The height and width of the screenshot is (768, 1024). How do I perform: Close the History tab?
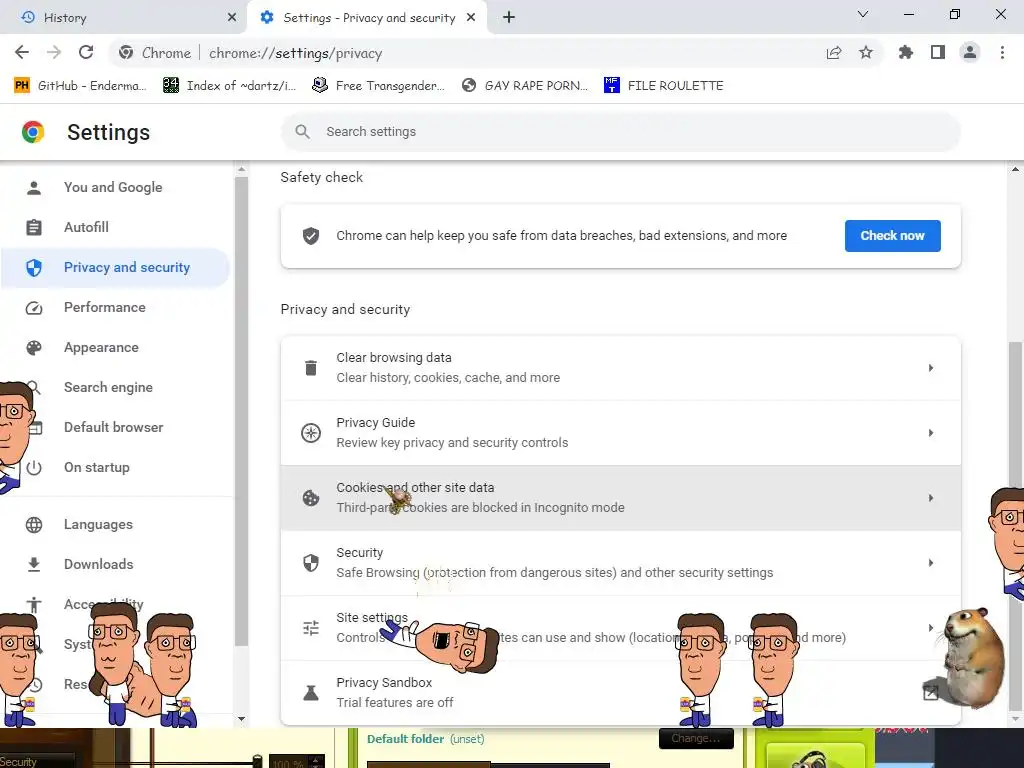[x=232, y=18]
